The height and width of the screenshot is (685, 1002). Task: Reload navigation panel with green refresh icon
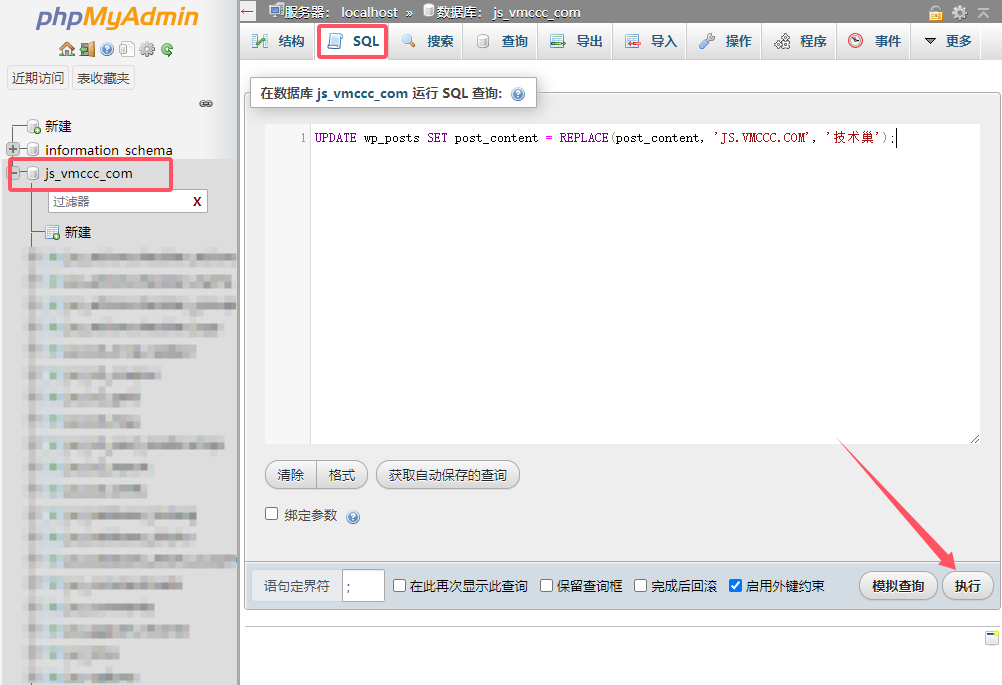click(167, 49)
